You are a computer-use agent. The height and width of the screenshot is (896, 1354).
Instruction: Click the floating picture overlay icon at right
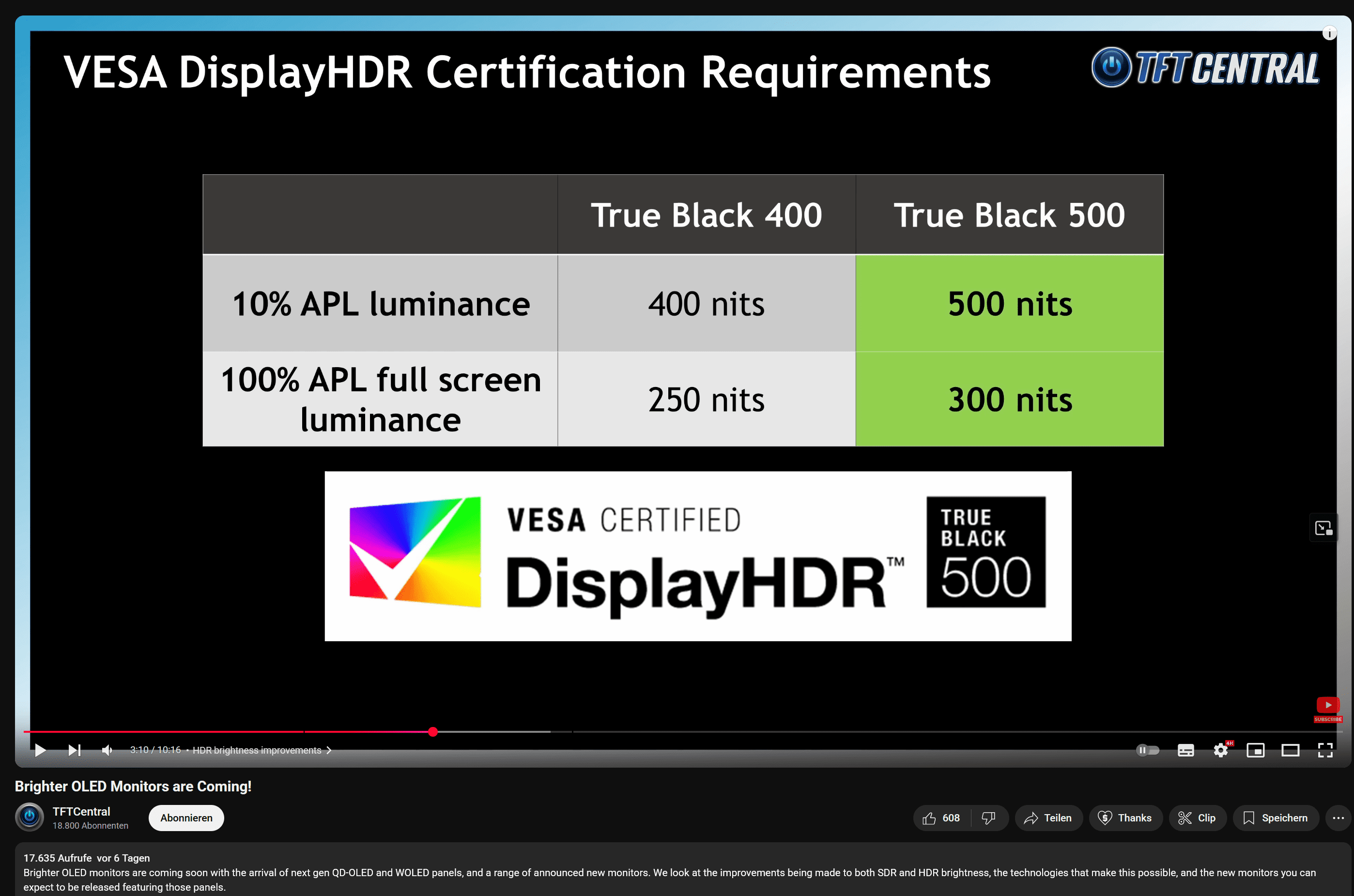tap(1323, 528)
